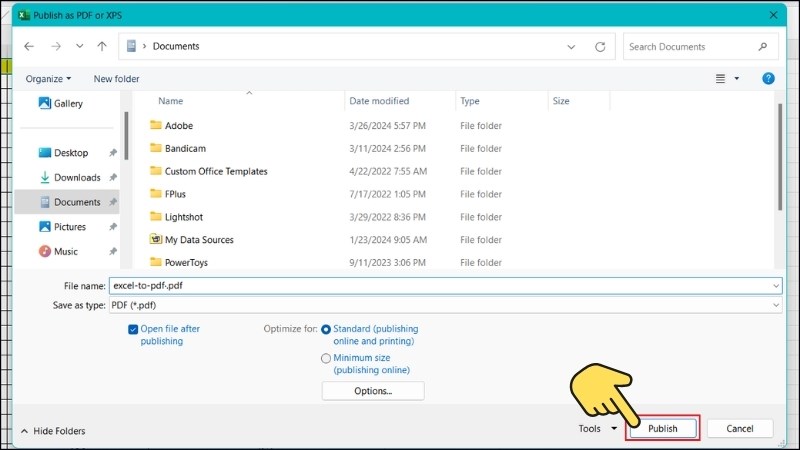Open the Options... button
This screenshot has height=450, width=800.
click(373, 391)
